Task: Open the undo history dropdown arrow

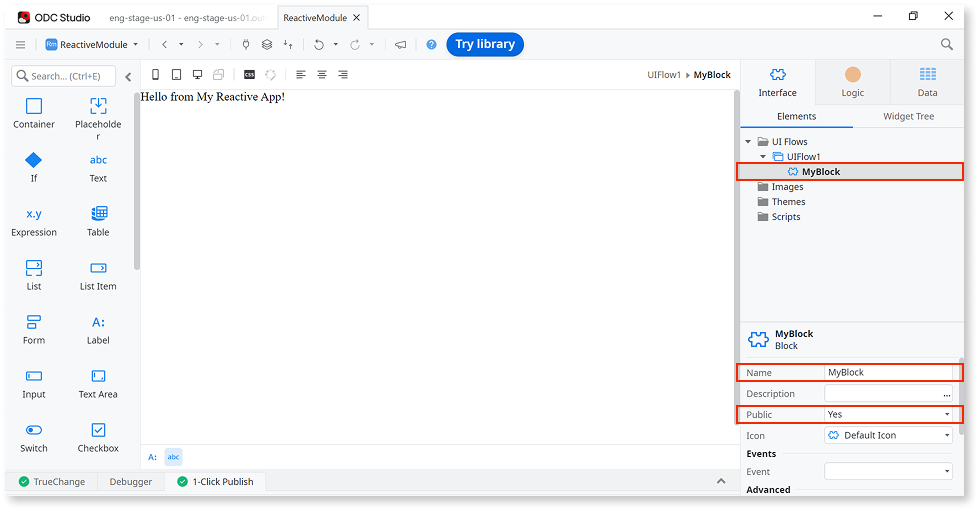Action: click(x=335, y=44)
